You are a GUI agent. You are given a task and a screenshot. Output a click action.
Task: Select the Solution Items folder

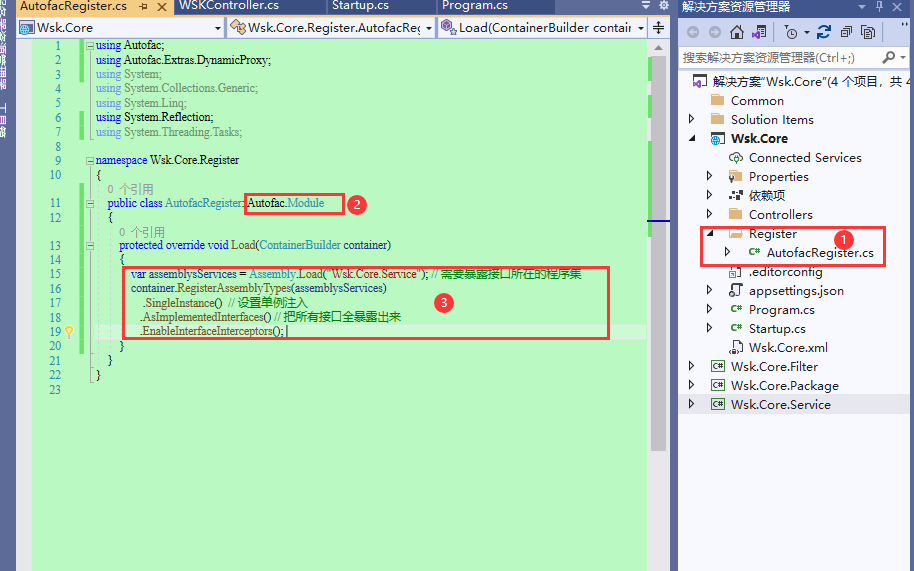772,119
